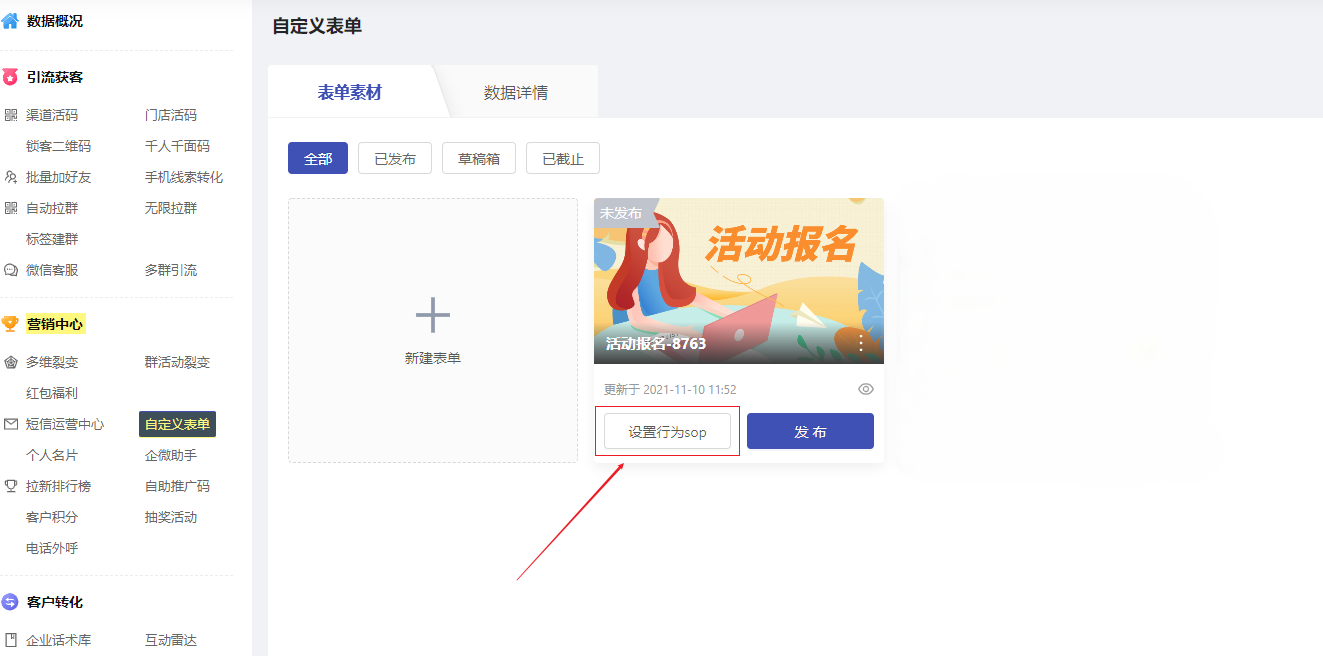Preview the form via the eye icon
1323x656 pixels.
(866, 389)
